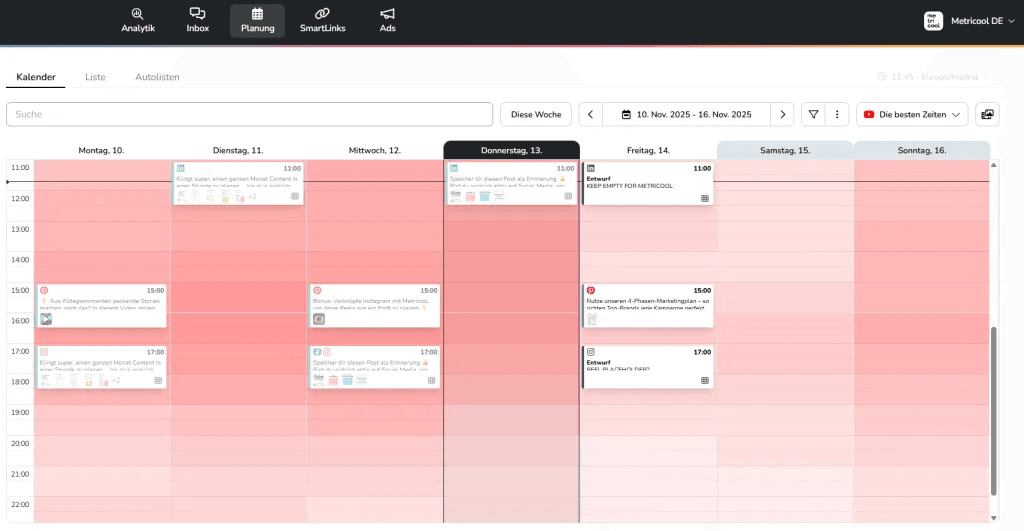Open the Die besten Zeiten dropdown
This screenshot has height=531, width=1024.
pyautogui.click(x=912, y=114)
